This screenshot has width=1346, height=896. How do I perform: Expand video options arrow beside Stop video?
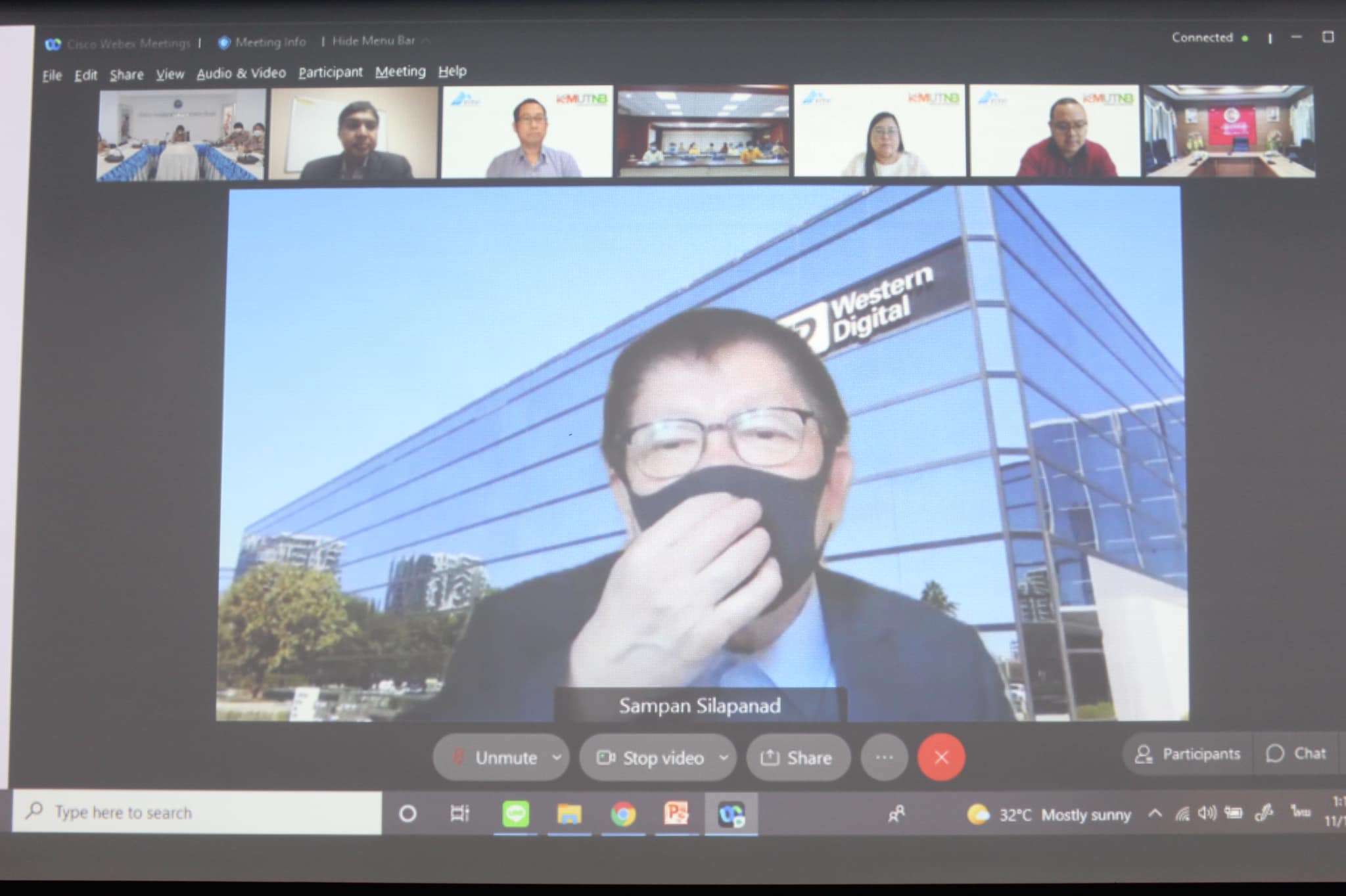(x=724, y=757)
